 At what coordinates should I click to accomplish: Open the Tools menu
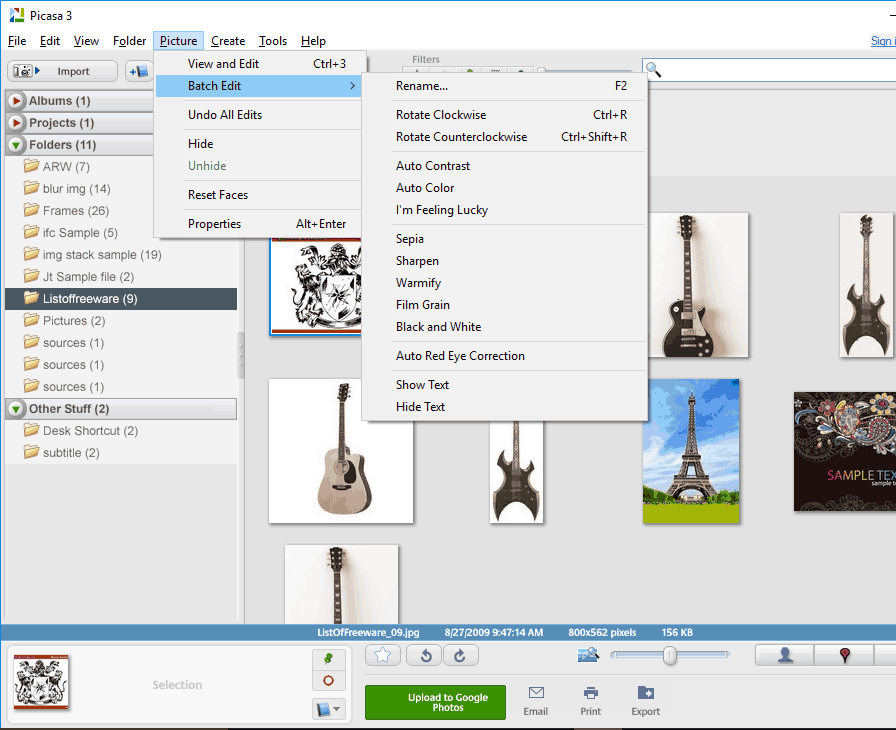pyautogui.click(x=273, y=41)
